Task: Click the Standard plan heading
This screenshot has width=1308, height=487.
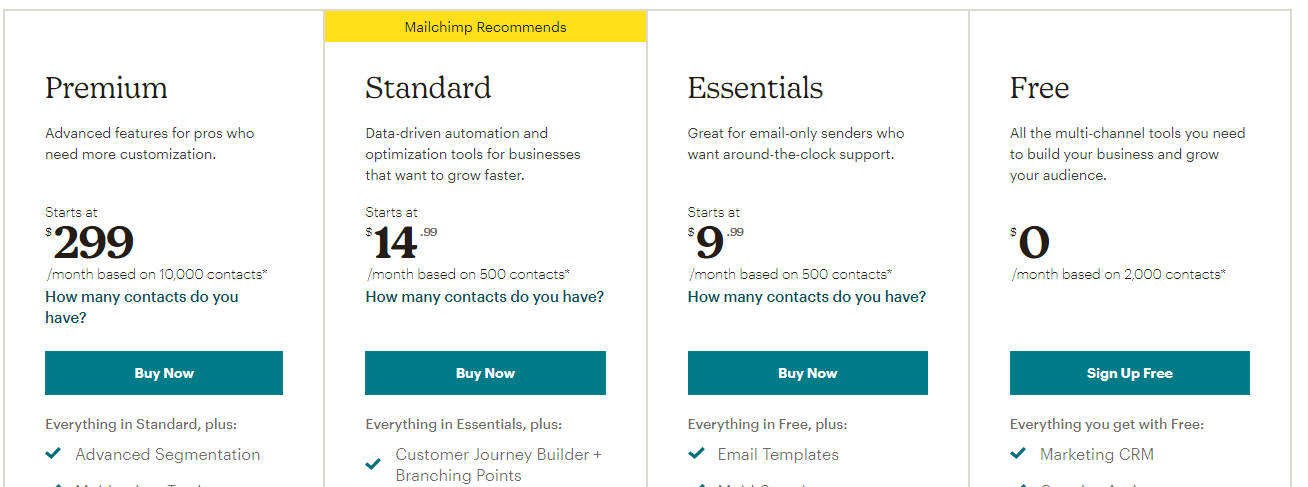Action: 428,88
